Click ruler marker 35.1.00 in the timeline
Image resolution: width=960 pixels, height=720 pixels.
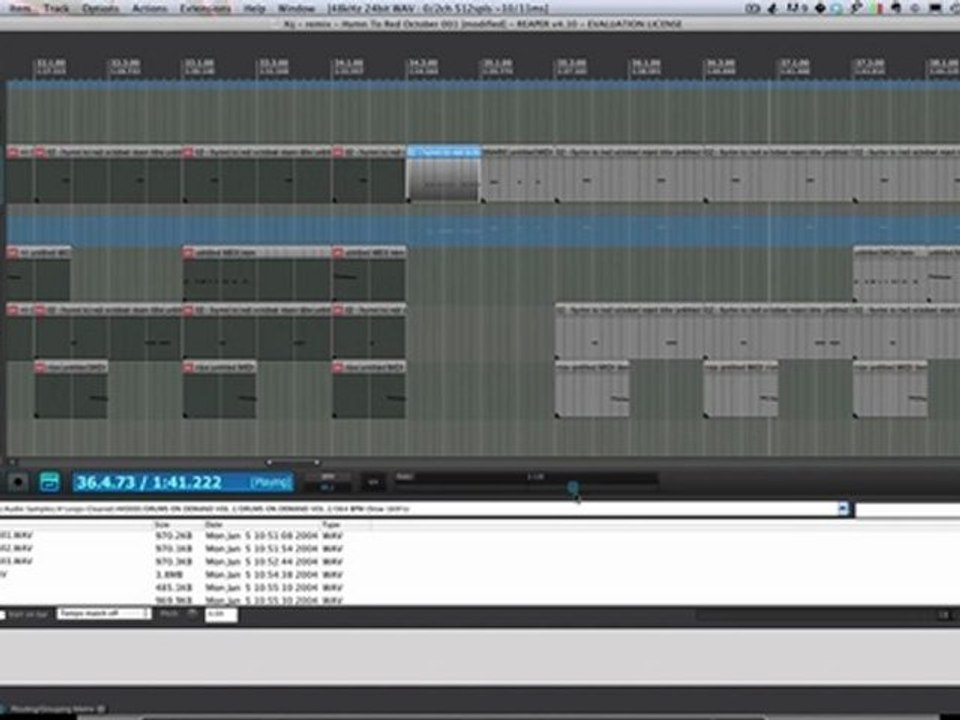pos(497,67)
